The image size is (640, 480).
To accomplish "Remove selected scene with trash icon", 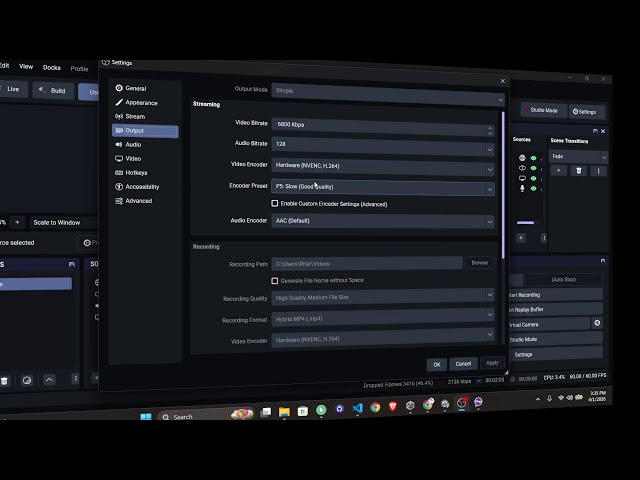I will pyautogui.click(x=4, y=381).
